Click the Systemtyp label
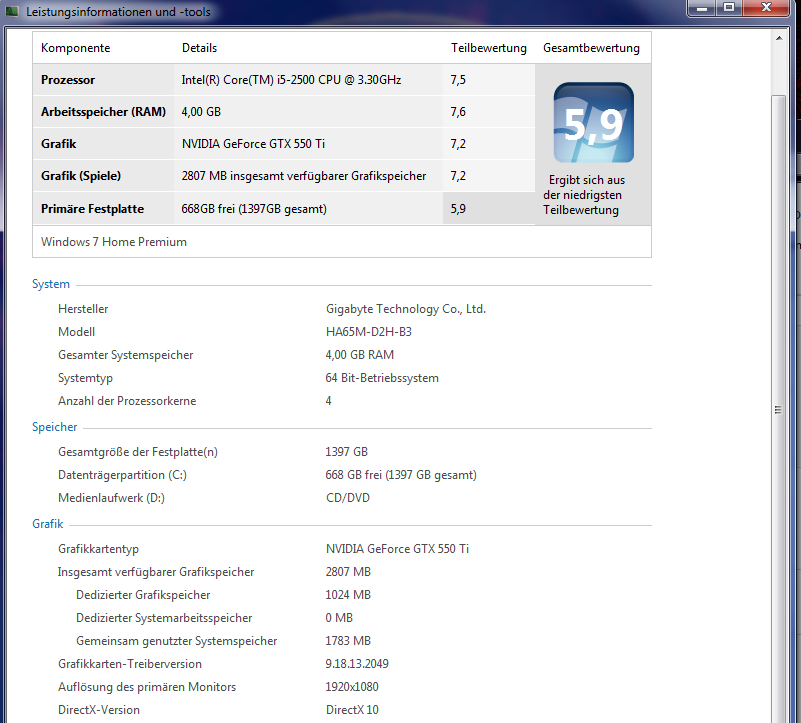The height and width of the screenshot is (723, 801). (x=85, y=378)
